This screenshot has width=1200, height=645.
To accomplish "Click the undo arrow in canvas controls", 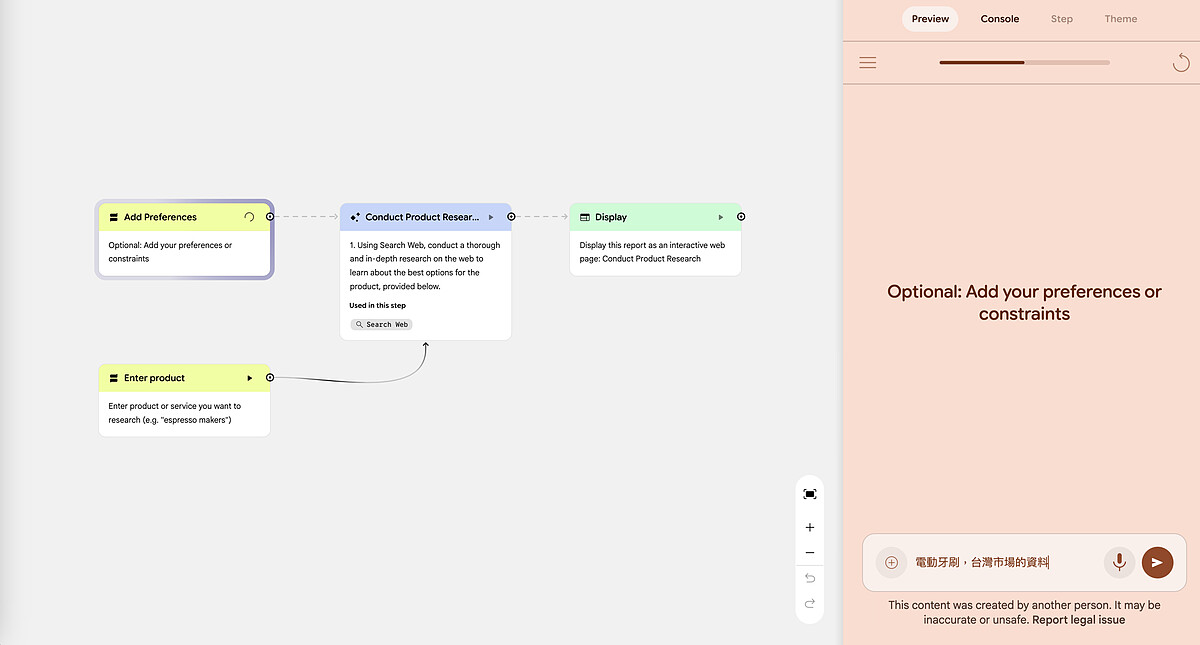I will click(810, 578).
